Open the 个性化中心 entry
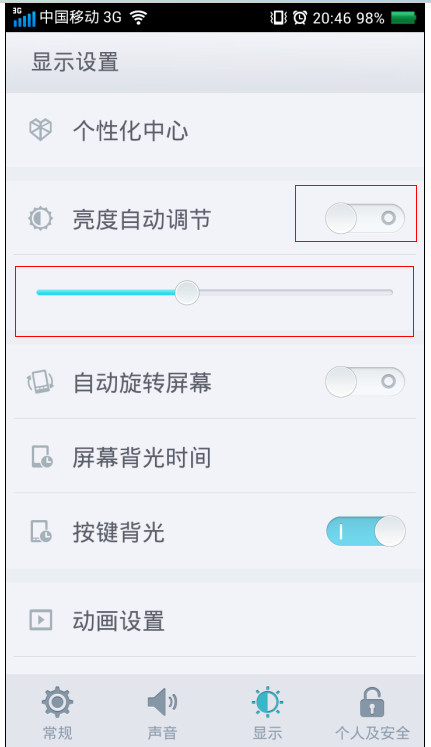Viewport: 431px width, 747px height. click(x=215, y=130)
